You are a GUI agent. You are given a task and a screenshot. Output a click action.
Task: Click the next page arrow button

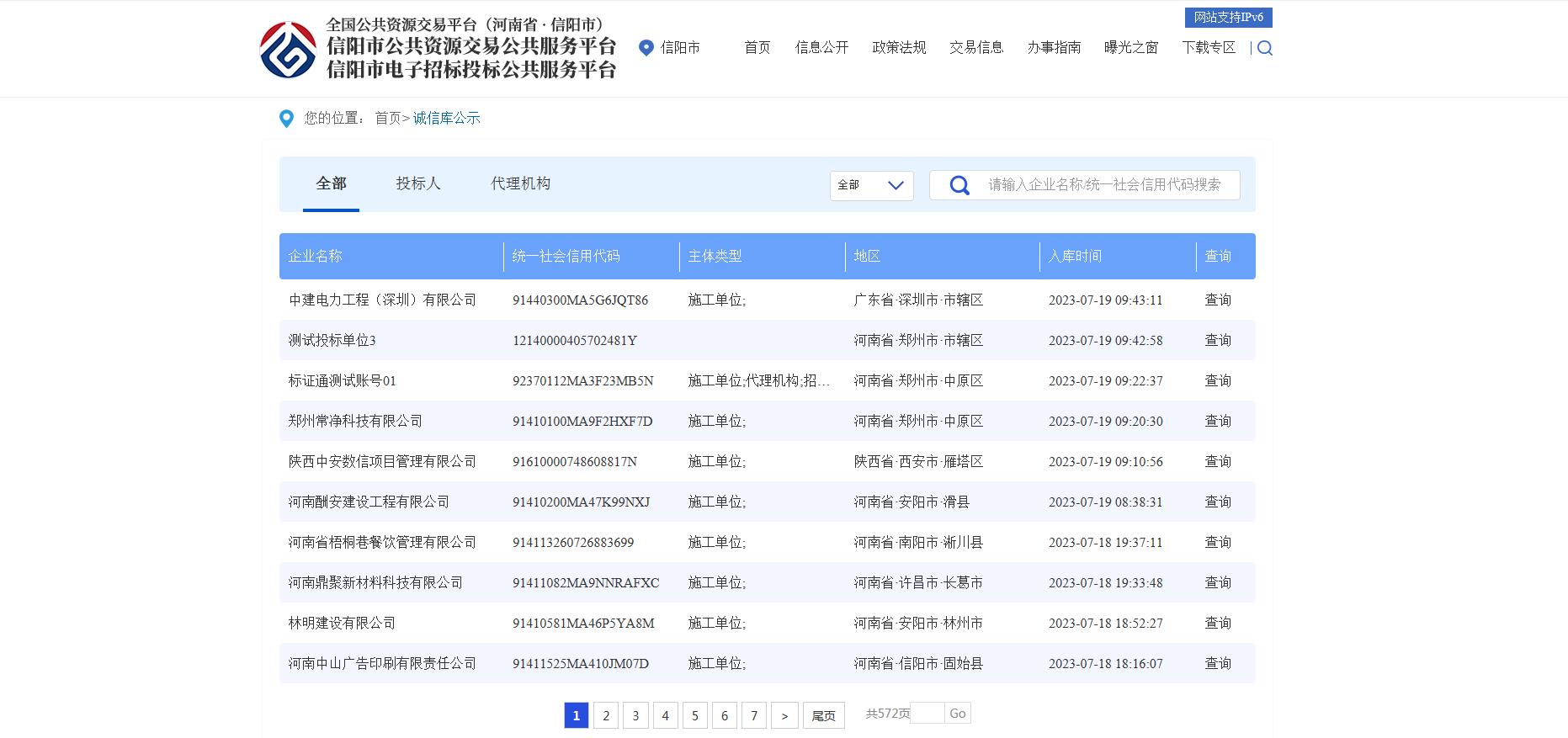coord(784,715)
